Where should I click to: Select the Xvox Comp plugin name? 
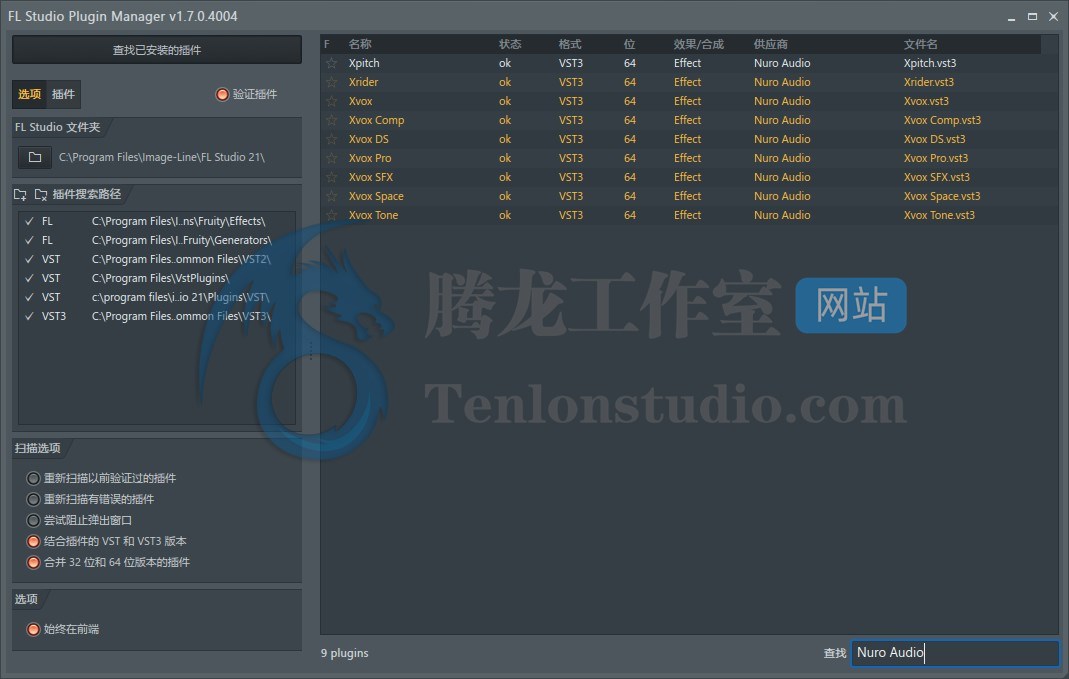[x=376, y=120]
